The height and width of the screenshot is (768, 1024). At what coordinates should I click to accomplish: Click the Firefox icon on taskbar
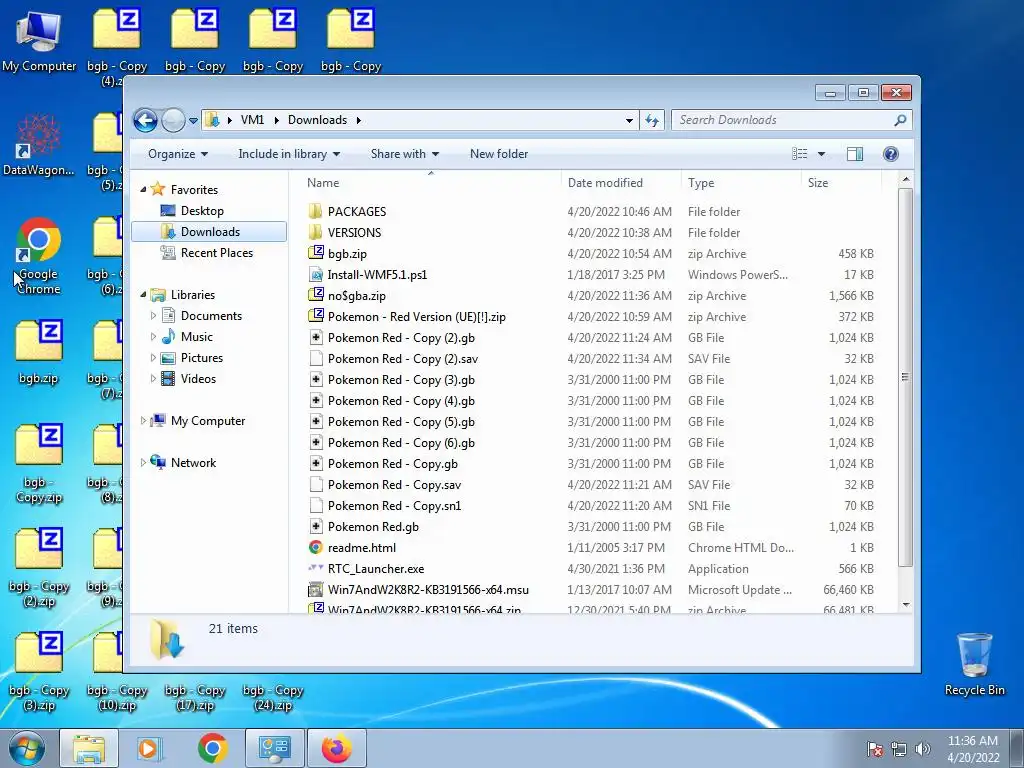pyautogui.click(x=336, y=748)
